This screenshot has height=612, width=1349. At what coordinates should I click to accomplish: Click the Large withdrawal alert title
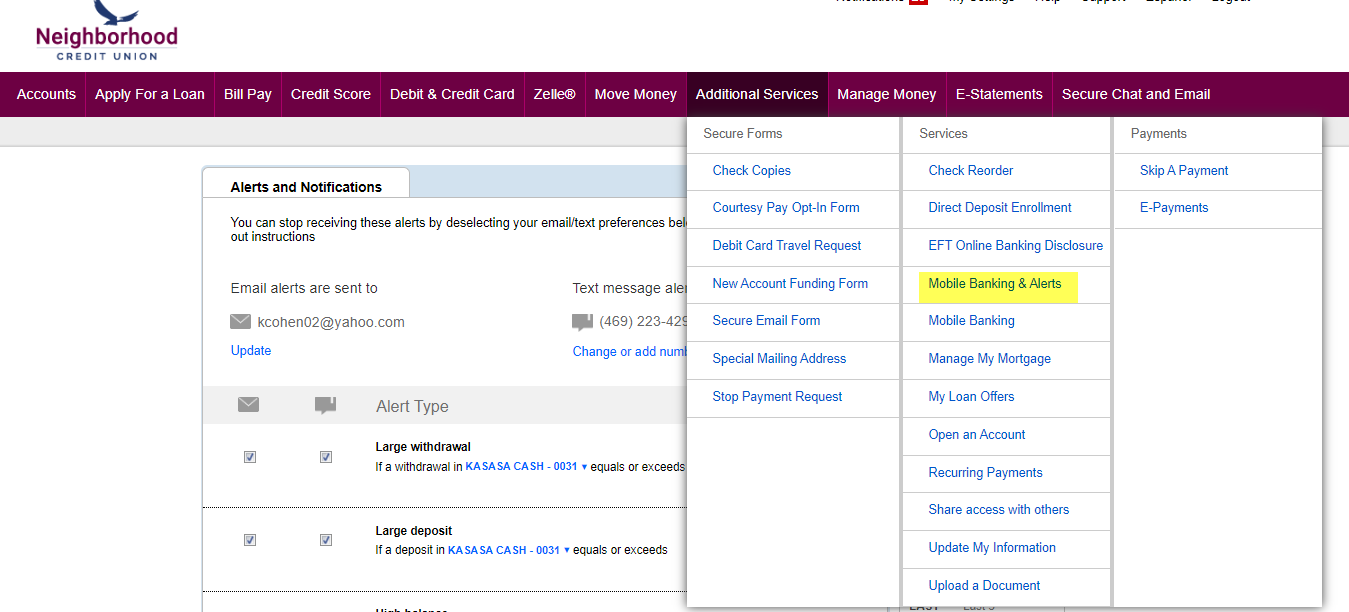(x=423, y=447)
